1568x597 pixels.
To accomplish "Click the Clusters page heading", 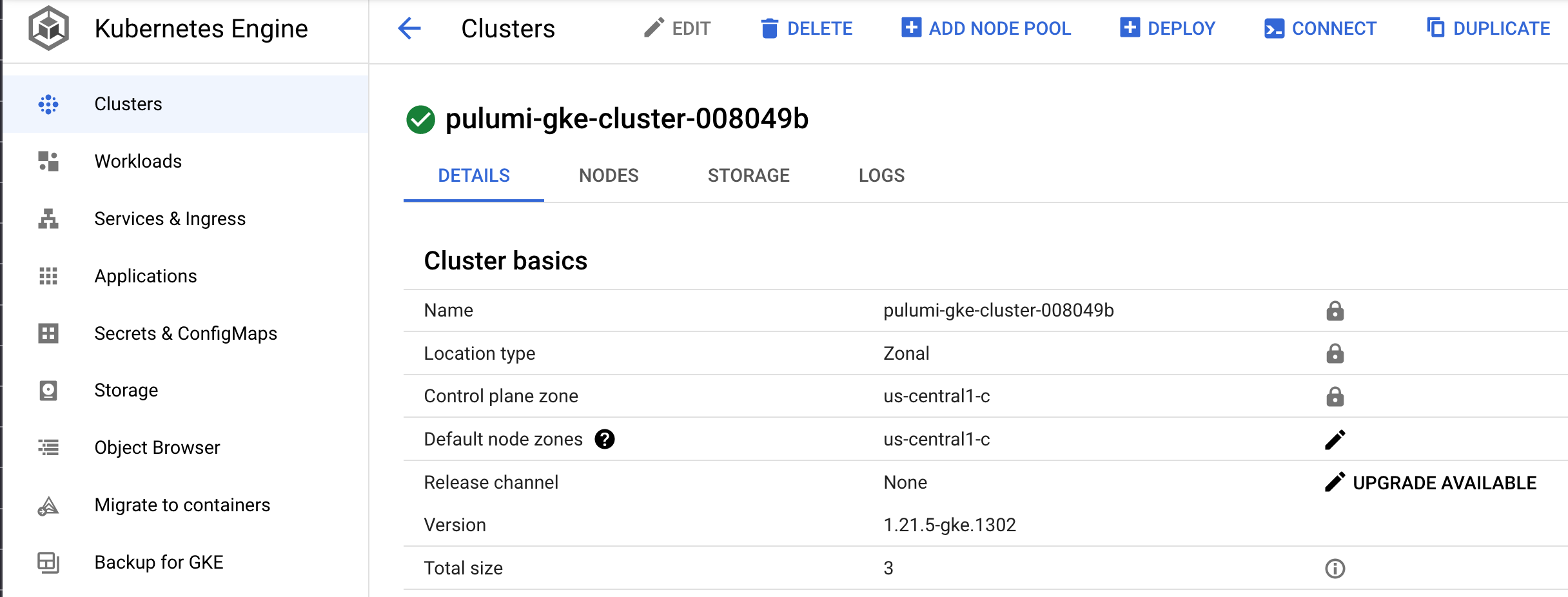I will coord(508,29).
